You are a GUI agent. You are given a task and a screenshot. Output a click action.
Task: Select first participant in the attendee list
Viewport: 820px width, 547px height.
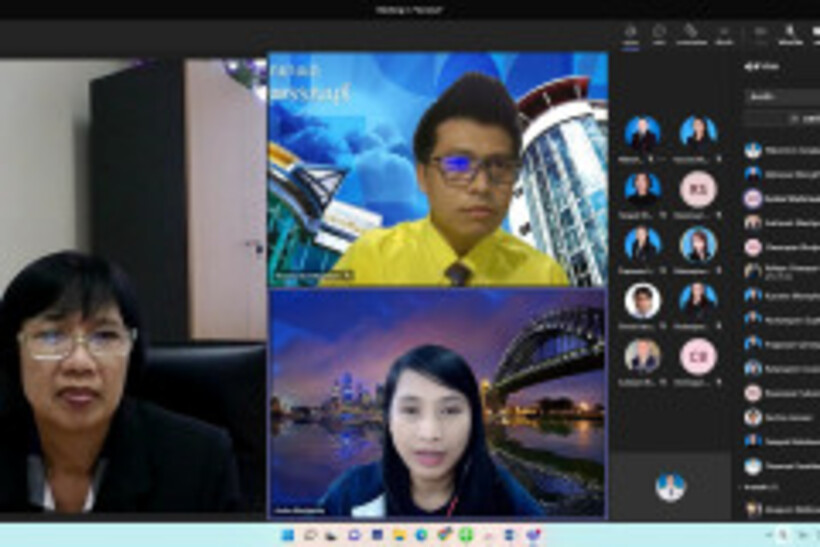point(782,150)
